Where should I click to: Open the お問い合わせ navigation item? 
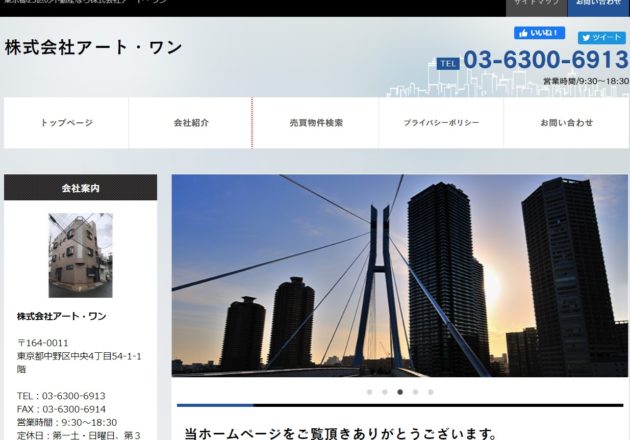(566, 123)
